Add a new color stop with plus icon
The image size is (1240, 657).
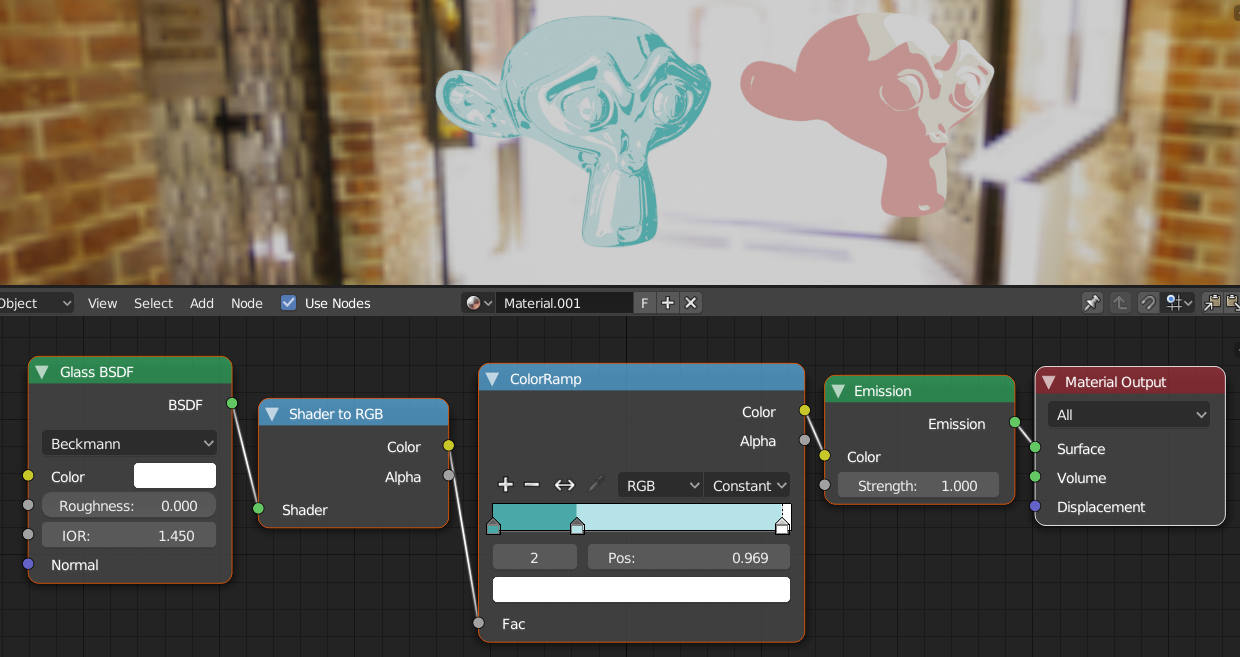(505, 485)
